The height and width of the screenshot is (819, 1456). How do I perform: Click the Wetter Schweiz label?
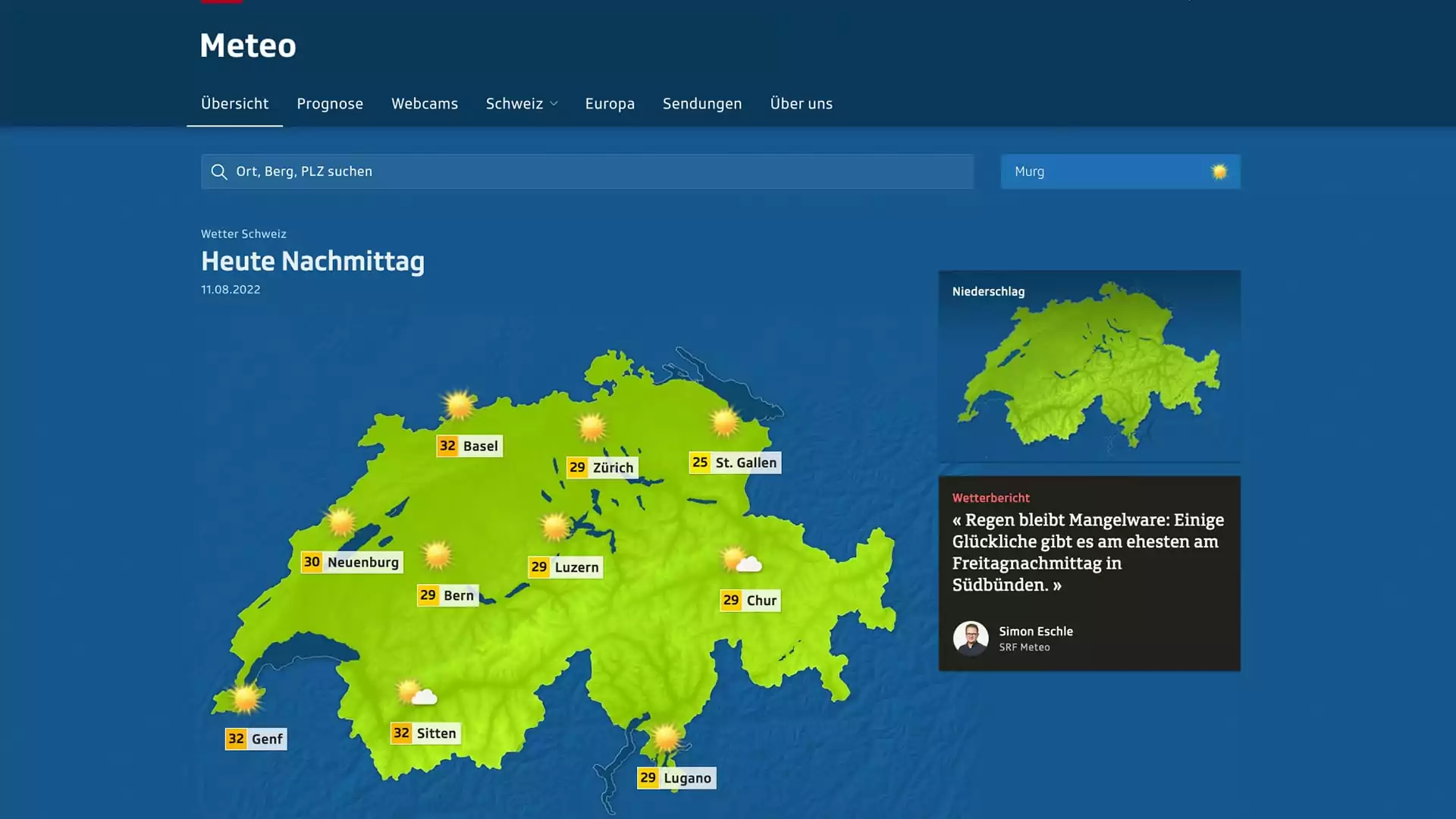[243, 234]
